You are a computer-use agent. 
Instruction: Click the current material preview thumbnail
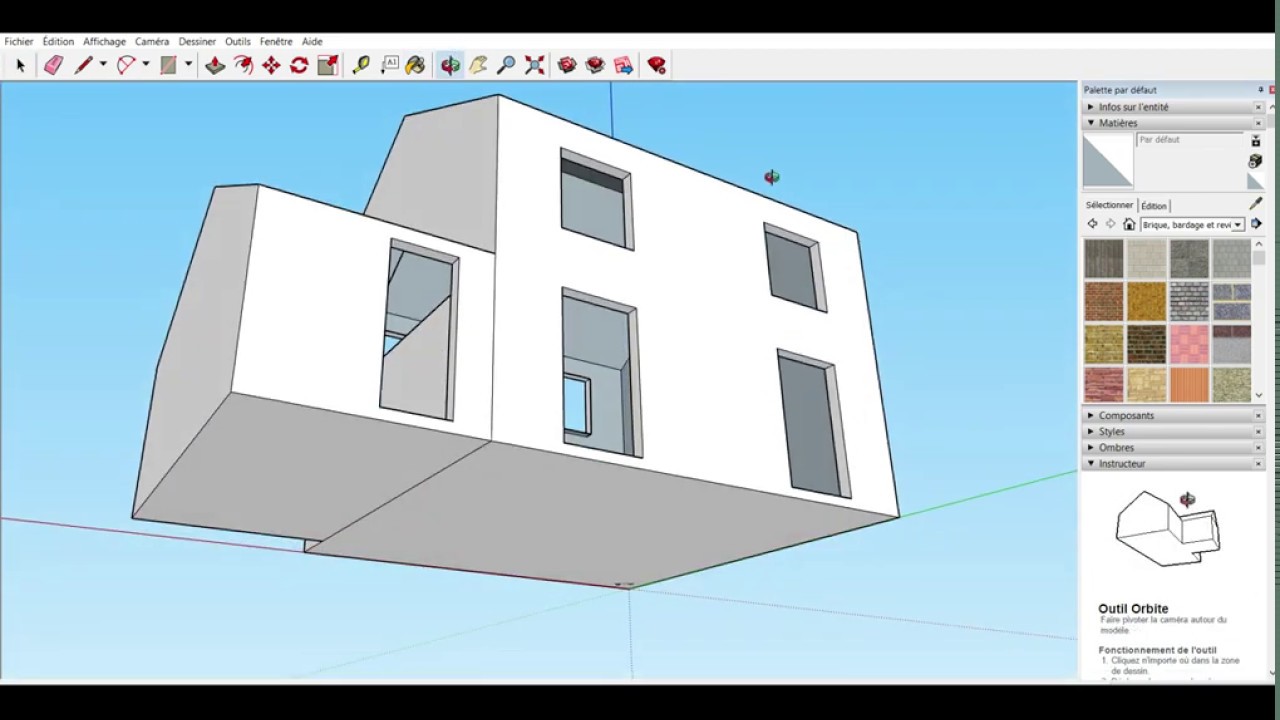[x=1108, y=161]
